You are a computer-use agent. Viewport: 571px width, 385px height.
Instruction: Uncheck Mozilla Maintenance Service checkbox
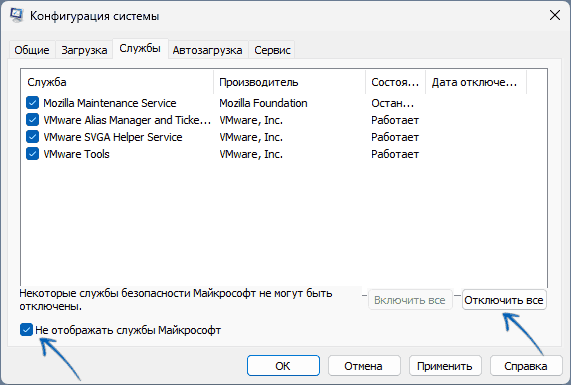click(32, 103)
